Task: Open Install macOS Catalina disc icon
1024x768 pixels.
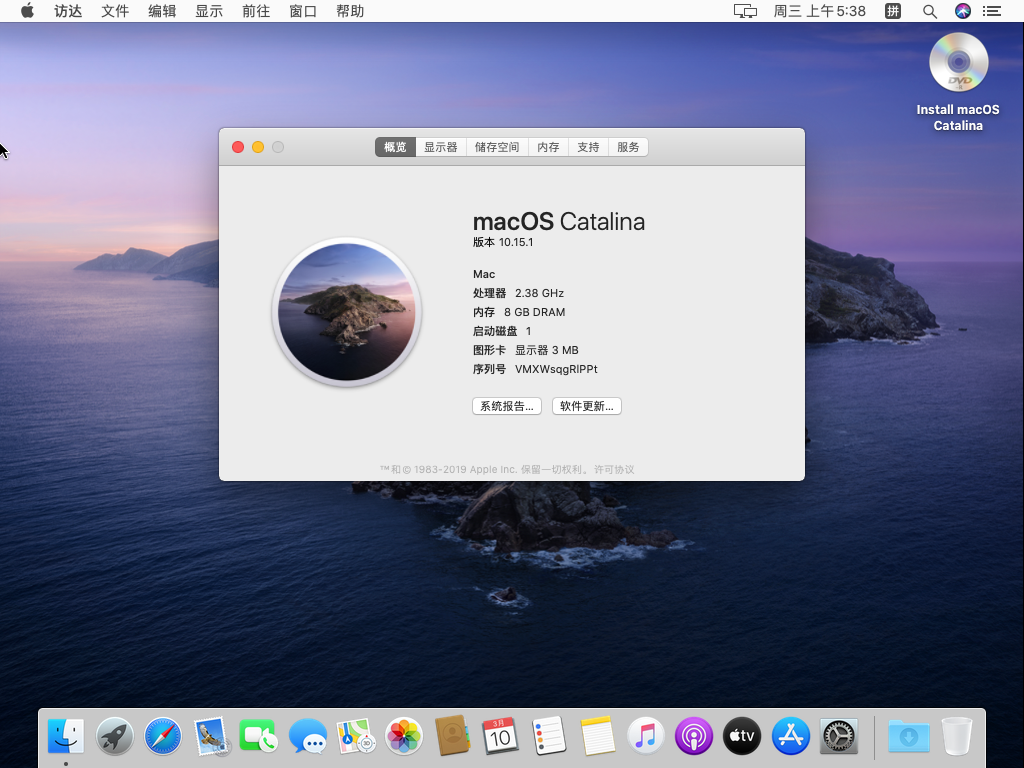Action: click(x=958, y=63)
